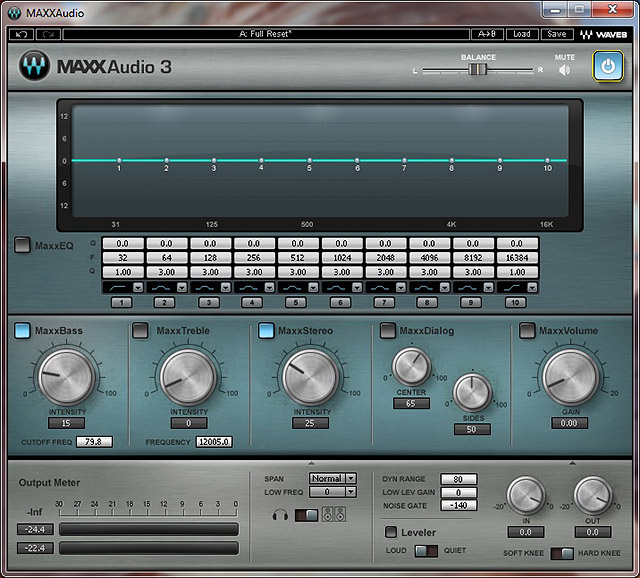Enable the MaxxEQ checkbox
Viewport: 640px width, 578px height.
tap(22, 245)
